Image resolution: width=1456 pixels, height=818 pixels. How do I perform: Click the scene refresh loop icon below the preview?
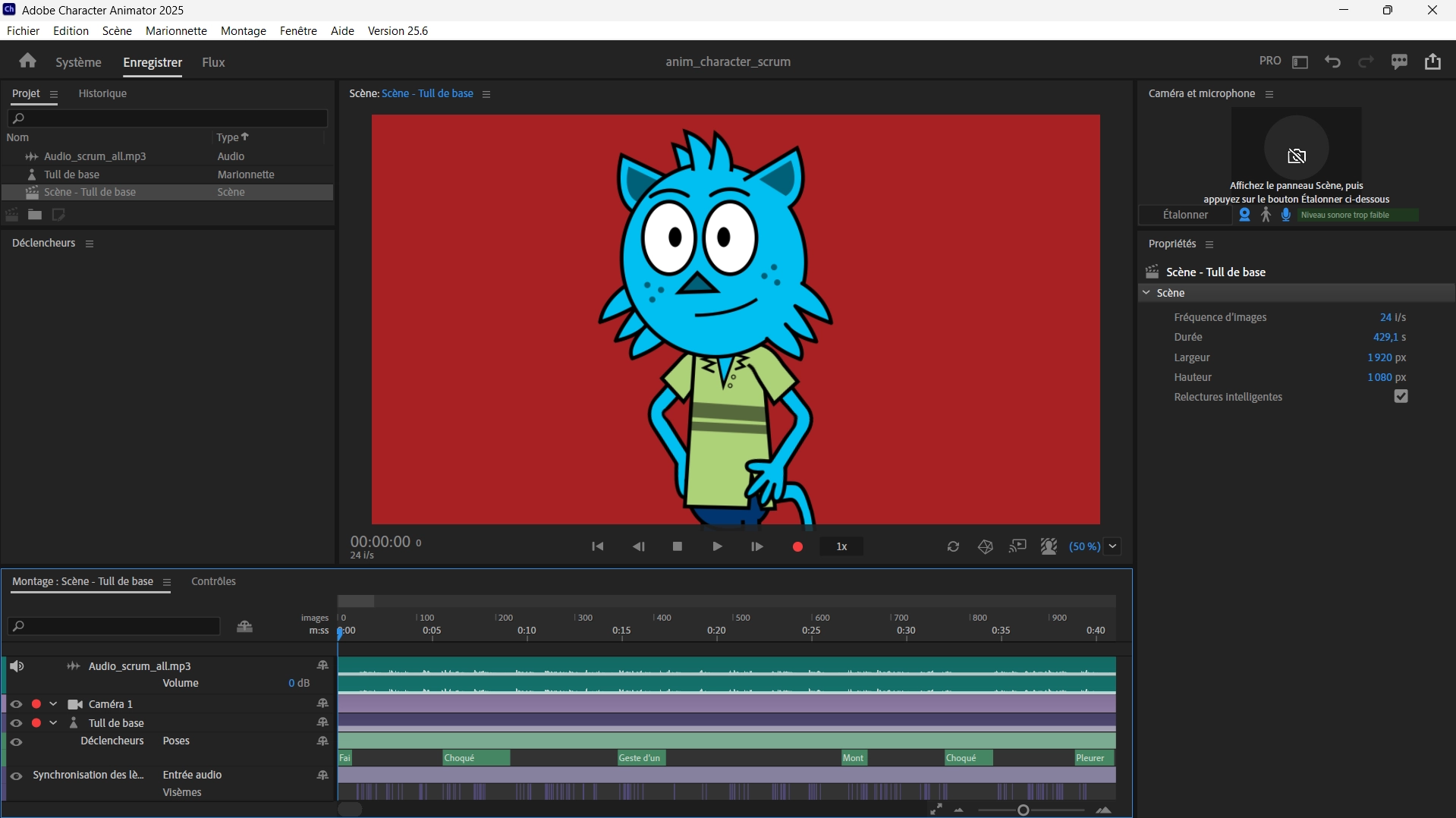coord(954,546)
